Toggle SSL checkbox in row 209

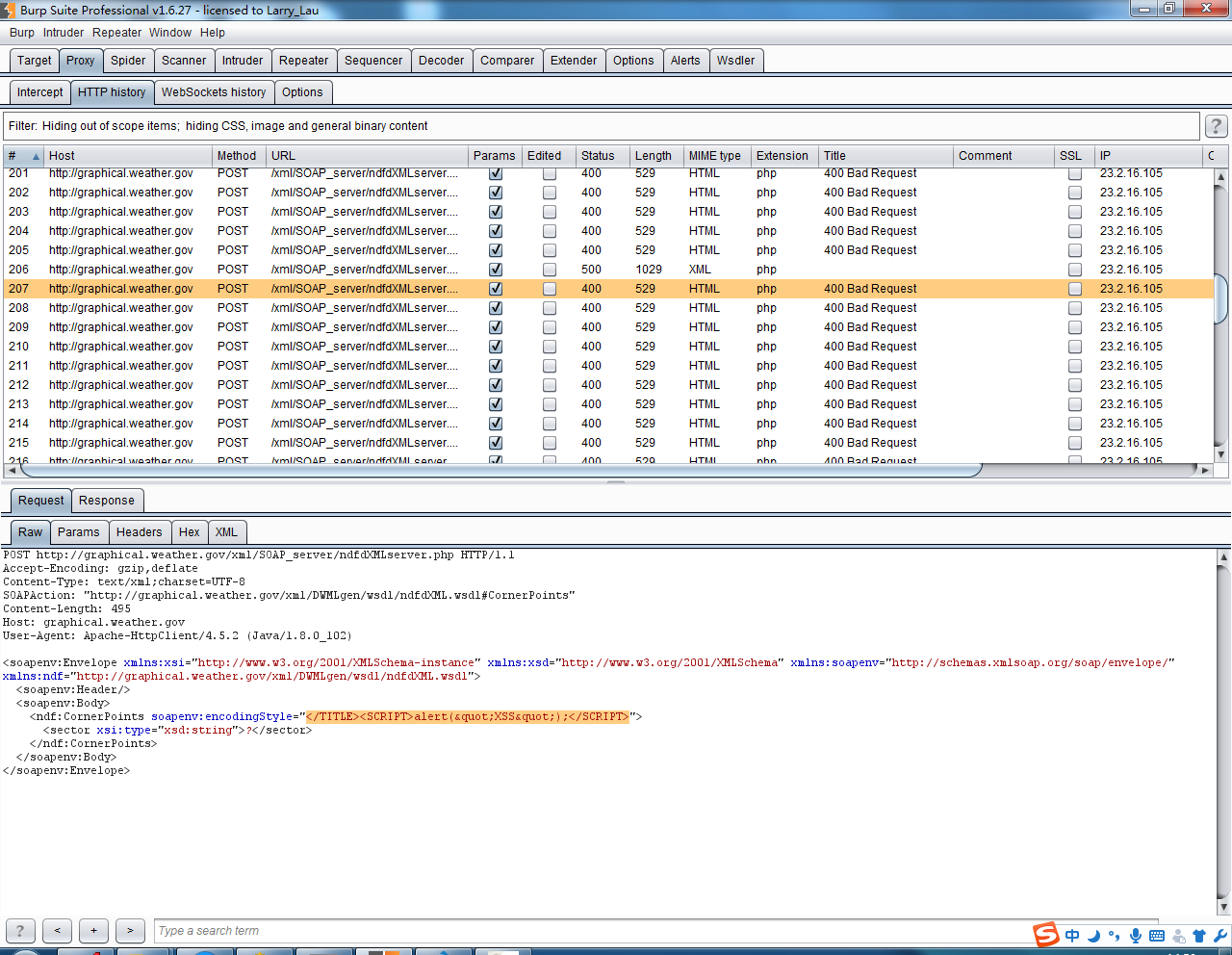(x=1075, y=327)
